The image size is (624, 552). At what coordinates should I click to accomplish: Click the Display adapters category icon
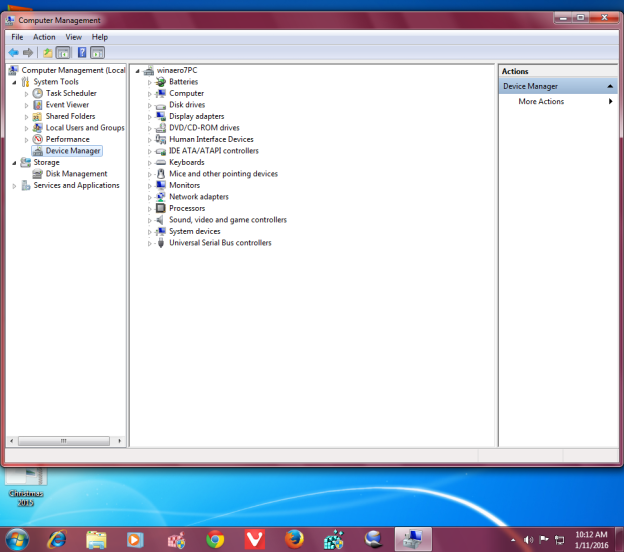(161, 116)
